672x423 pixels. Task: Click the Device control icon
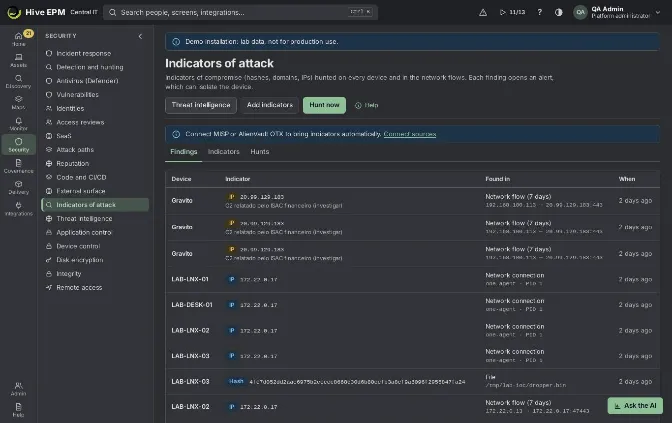point(49,246)
